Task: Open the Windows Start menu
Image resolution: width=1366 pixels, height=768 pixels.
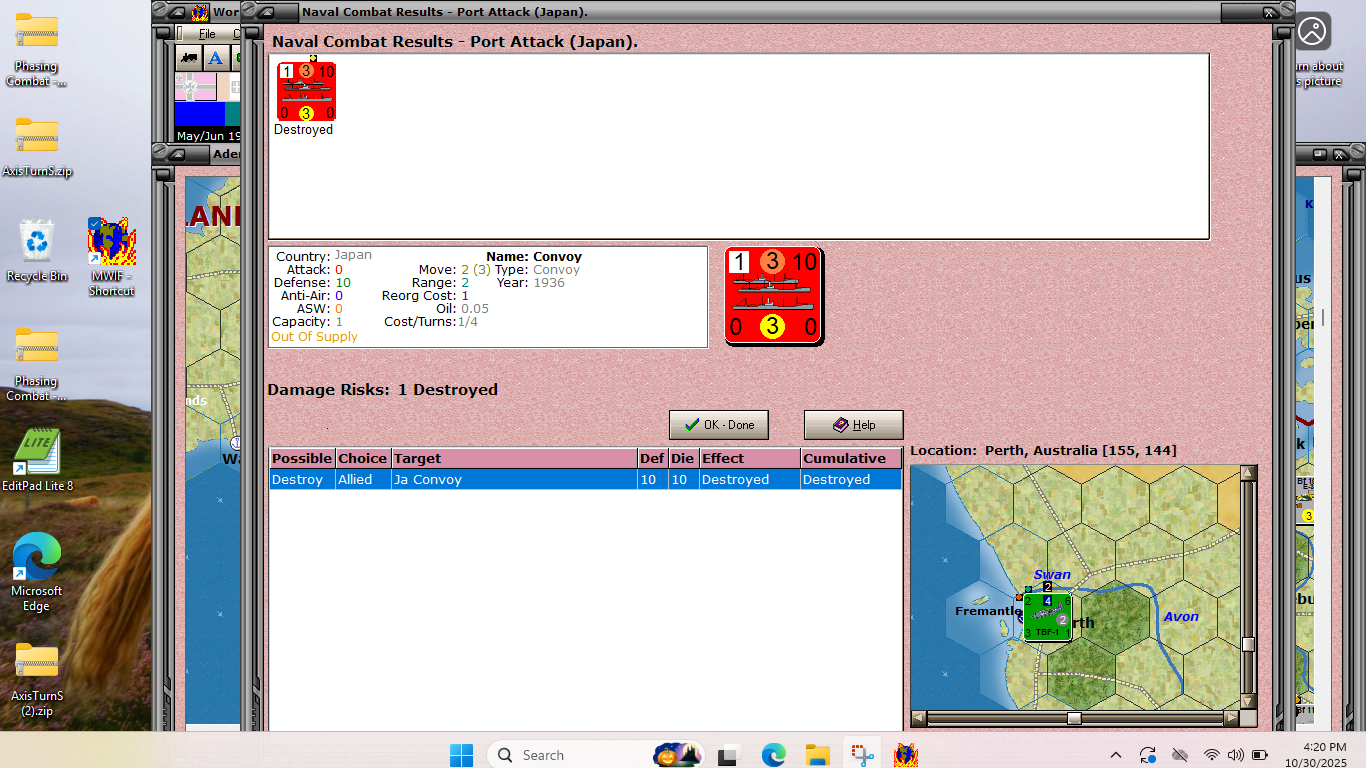Action: pyautogui.click(x=461, y=754)
